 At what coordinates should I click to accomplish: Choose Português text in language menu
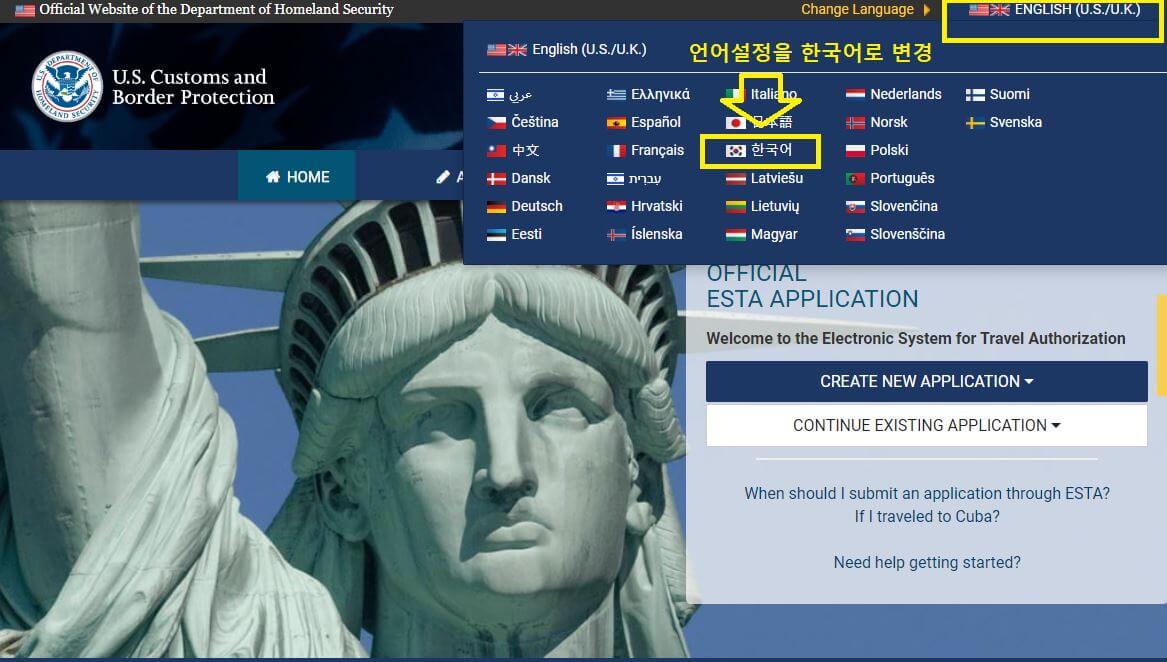pyautogui.click(x=902, y=179)
